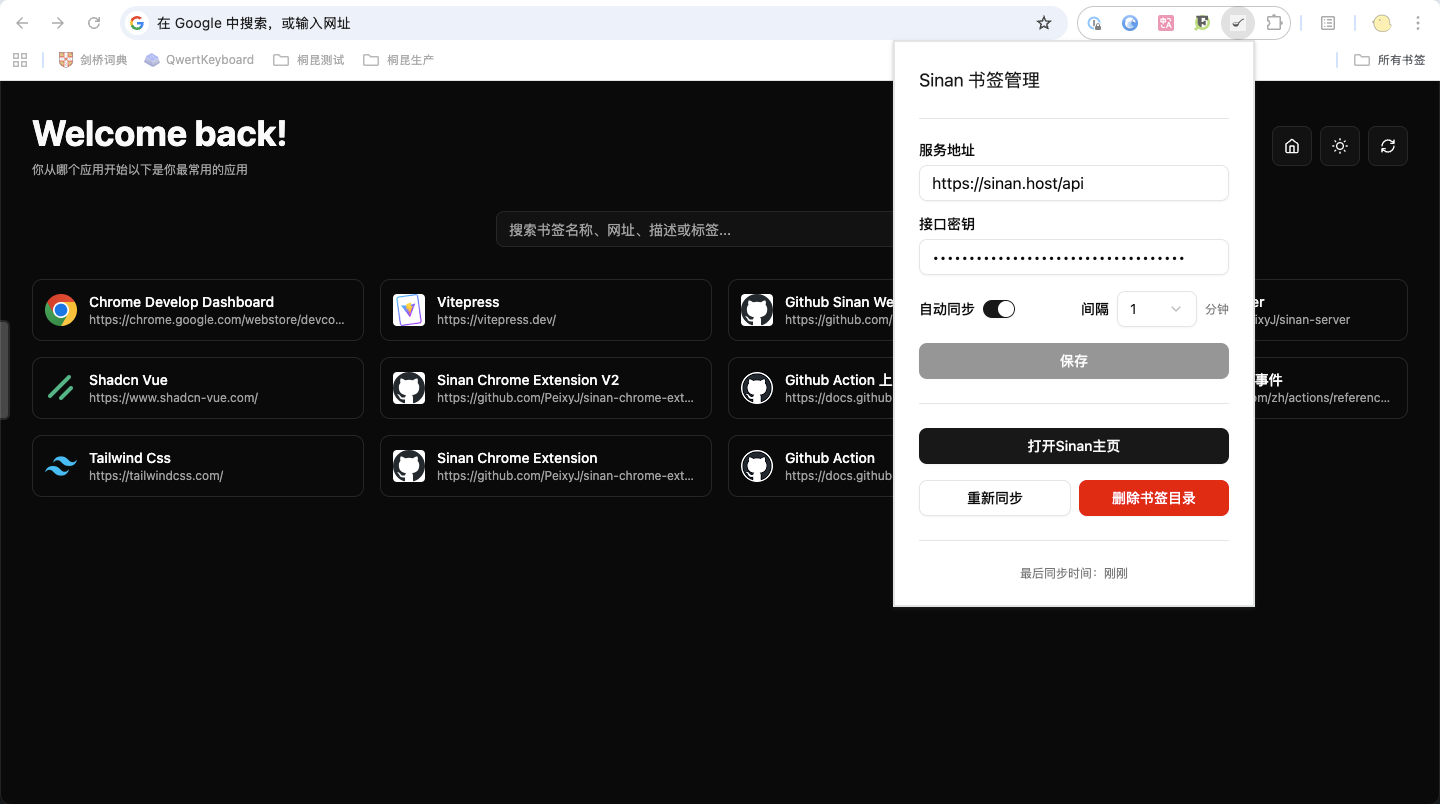Click the browser forward arrow

click(58, 23)
